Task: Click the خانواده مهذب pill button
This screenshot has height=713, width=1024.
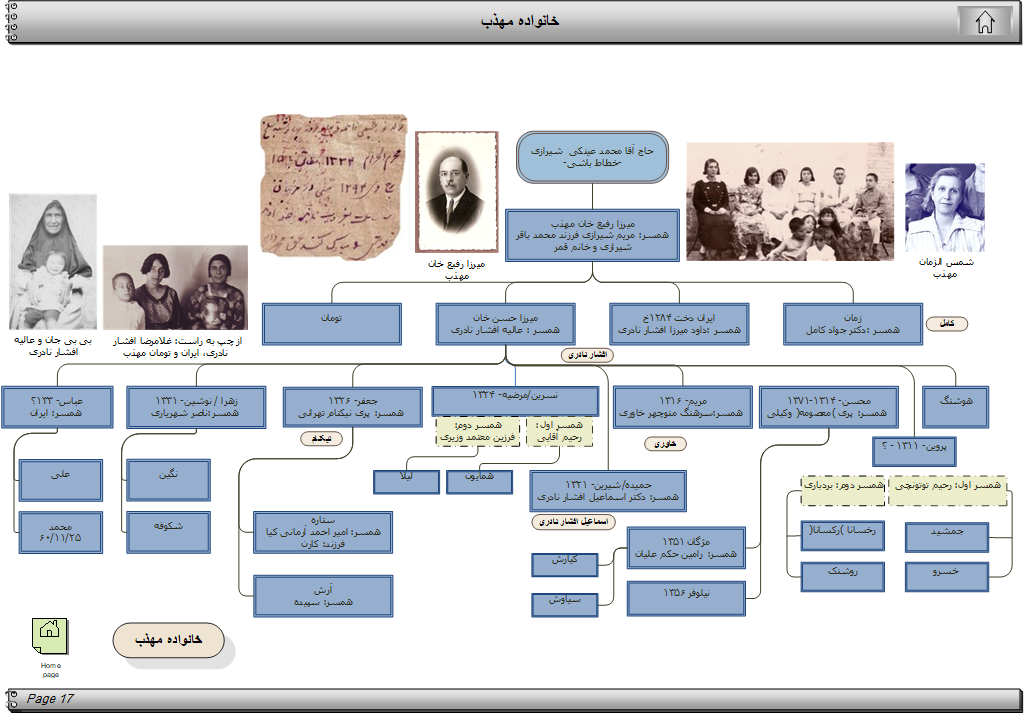Action: [x=168, y=640]
